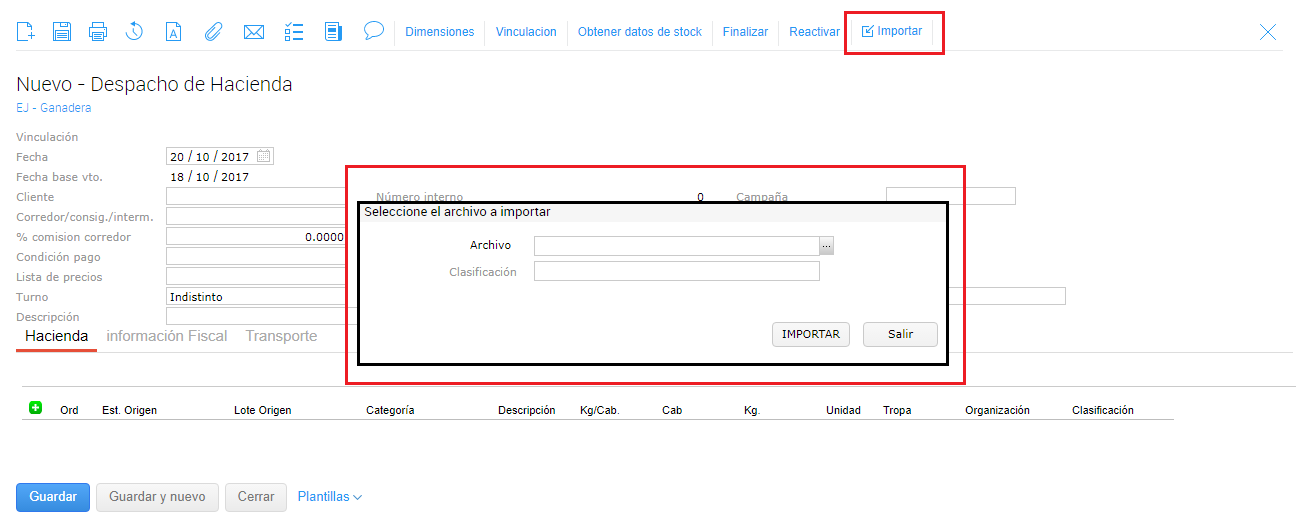Open the speech bubble comments icon
Screen dimensions: 1301x526
point(374,30)
